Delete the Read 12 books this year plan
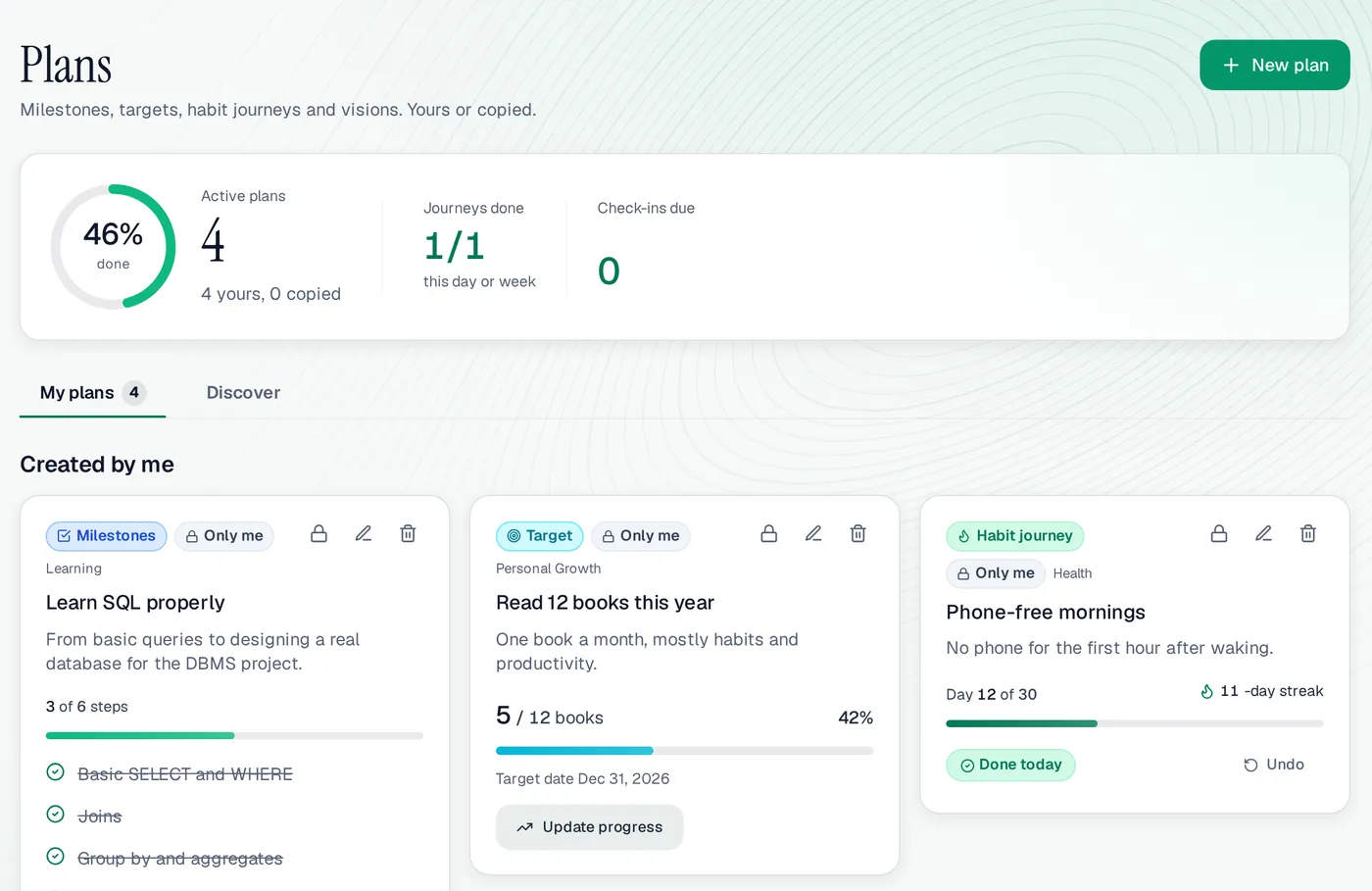Viewport: 1372px width, 891px height. 858,534
